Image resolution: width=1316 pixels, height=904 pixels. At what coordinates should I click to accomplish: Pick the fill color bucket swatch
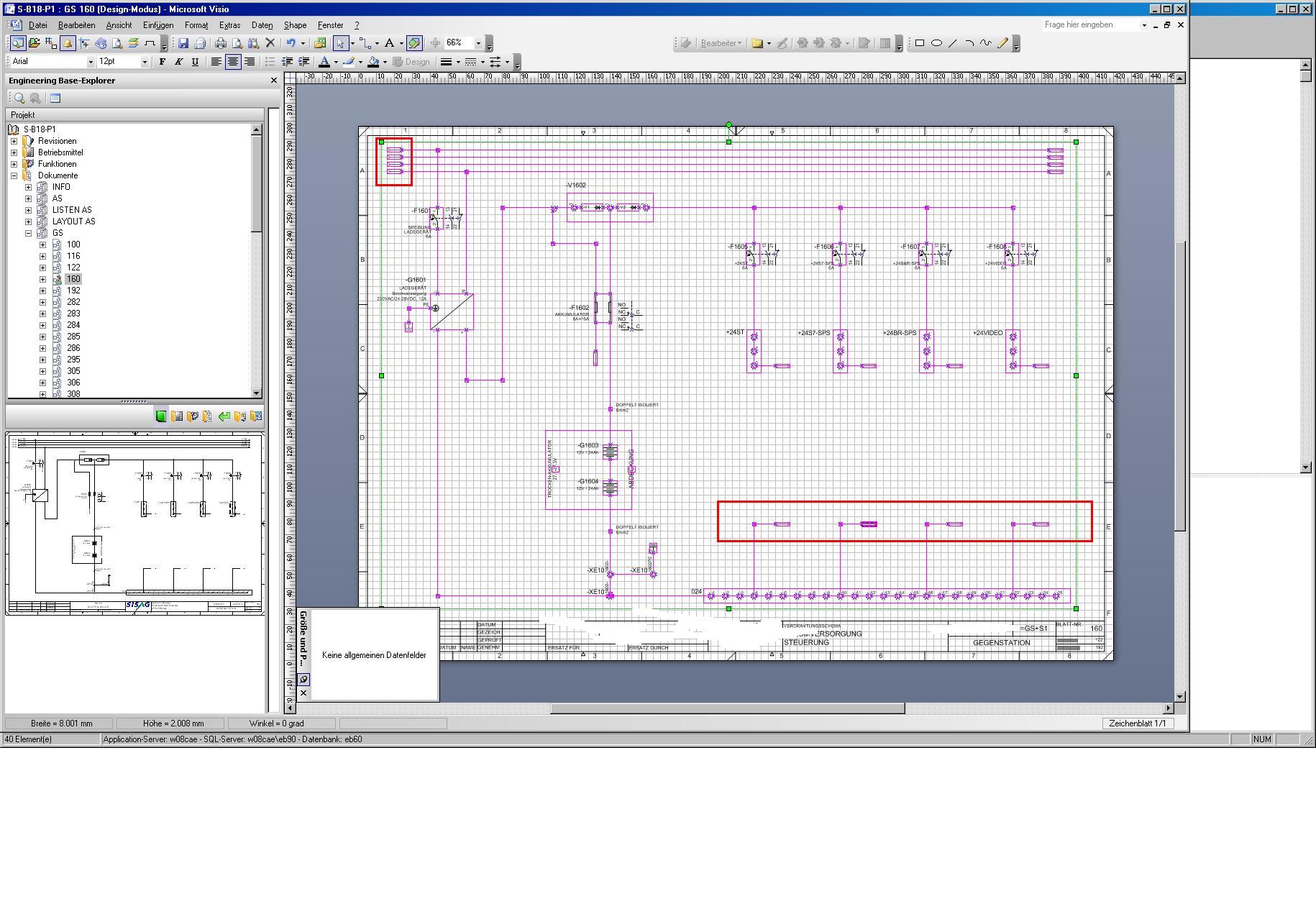tap(373, 62)
